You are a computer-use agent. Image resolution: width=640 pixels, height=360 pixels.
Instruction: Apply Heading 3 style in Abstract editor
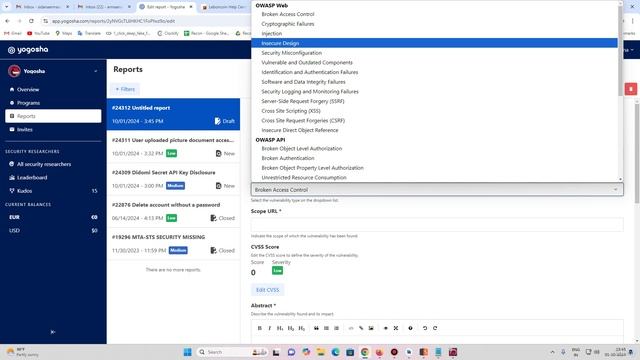click(x=302, y=328)
